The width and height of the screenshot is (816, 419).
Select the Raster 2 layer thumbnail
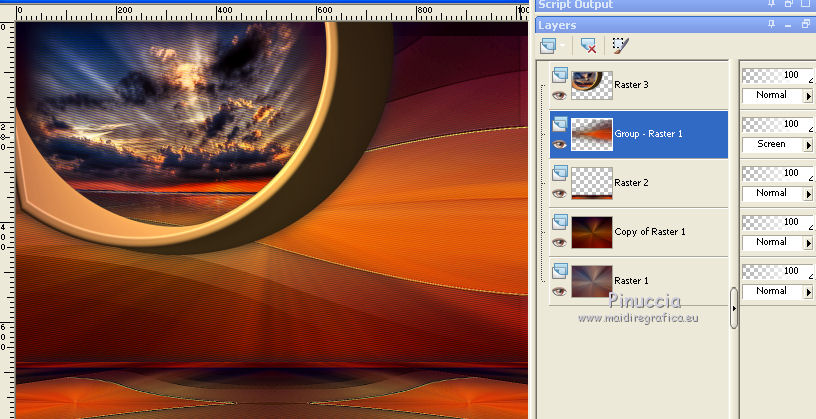pyautogui.click(x=592, y=183)
